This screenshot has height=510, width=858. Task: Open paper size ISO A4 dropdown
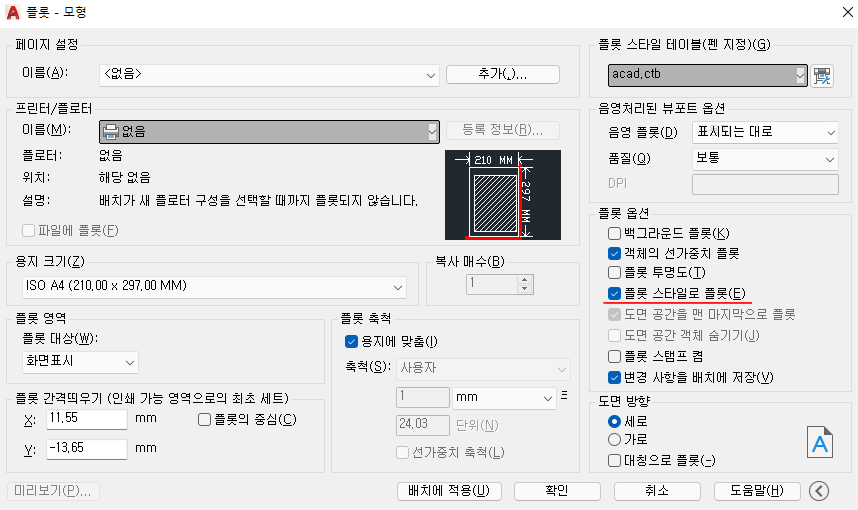(x=215, y=287)
